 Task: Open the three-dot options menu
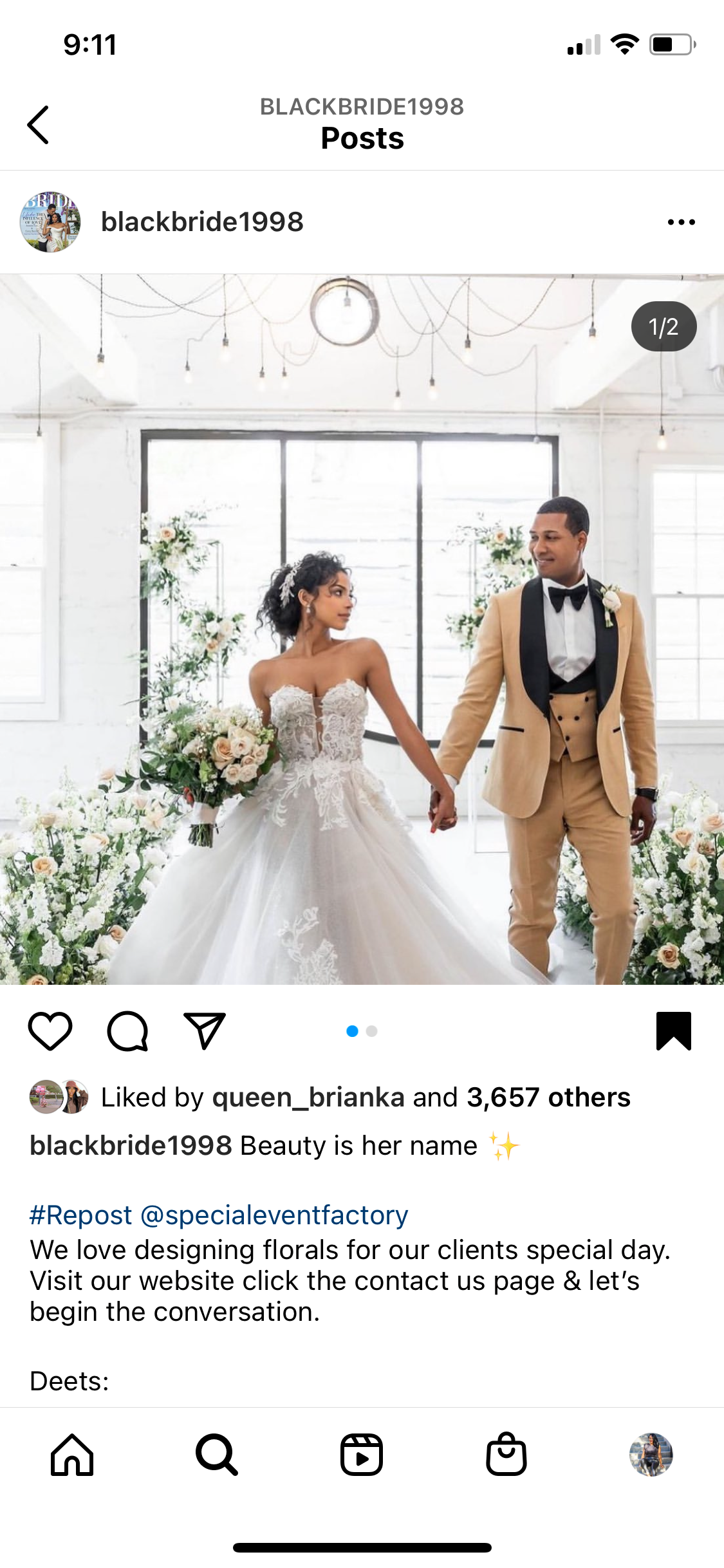pos(681,222)
